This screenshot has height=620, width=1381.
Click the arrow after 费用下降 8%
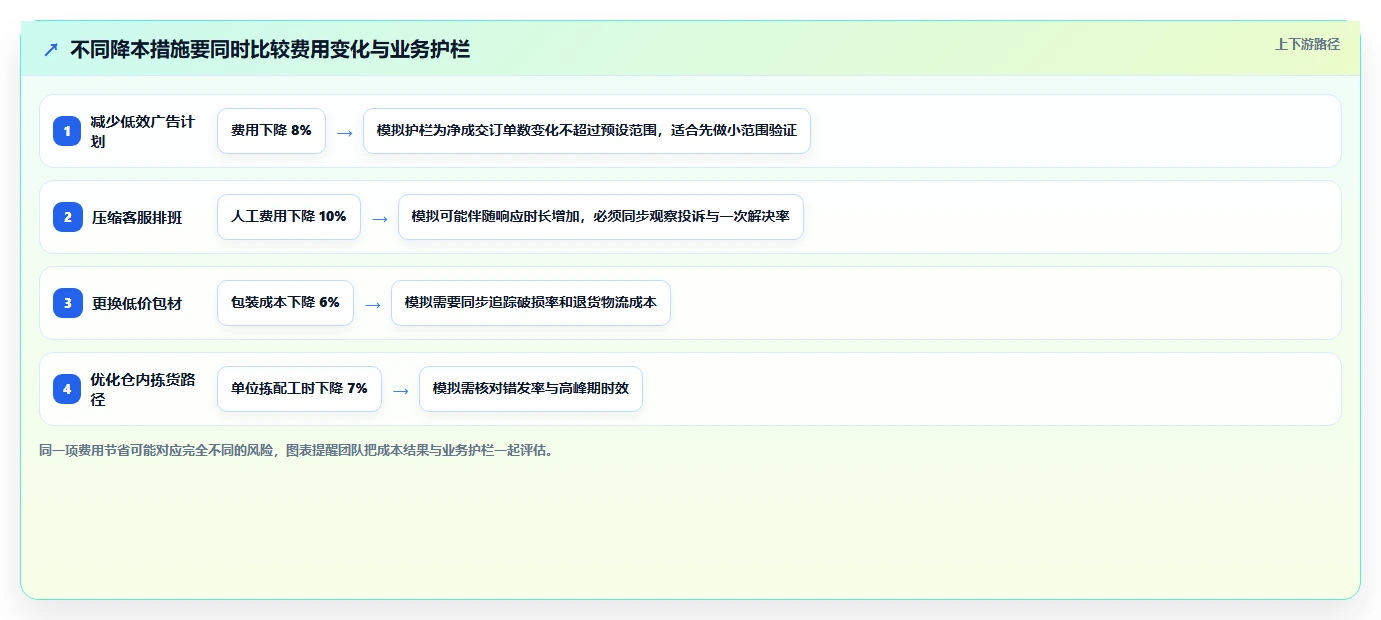344,132
